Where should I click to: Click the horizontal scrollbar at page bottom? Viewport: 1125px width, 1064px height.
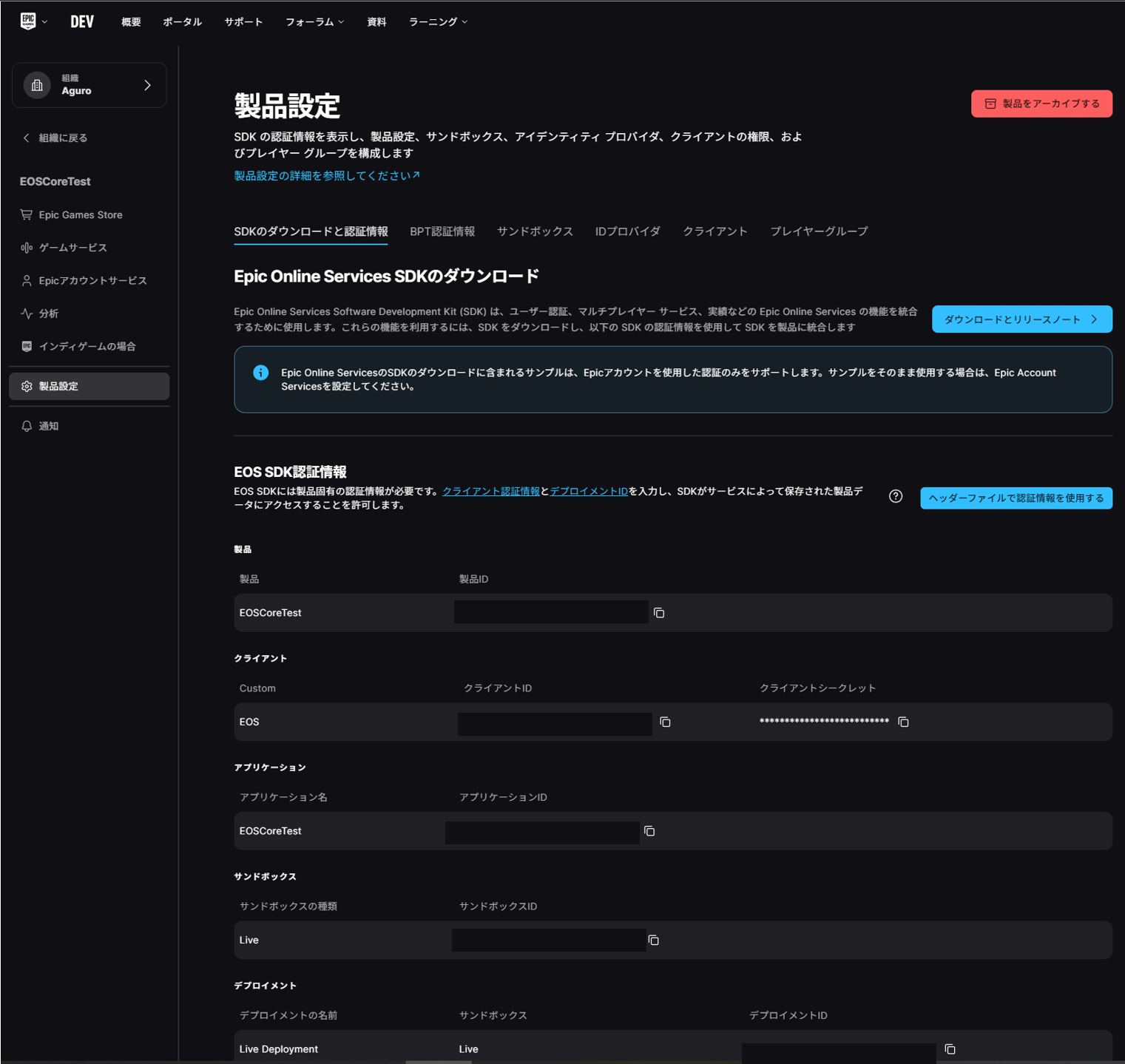tap(439, 1062)
